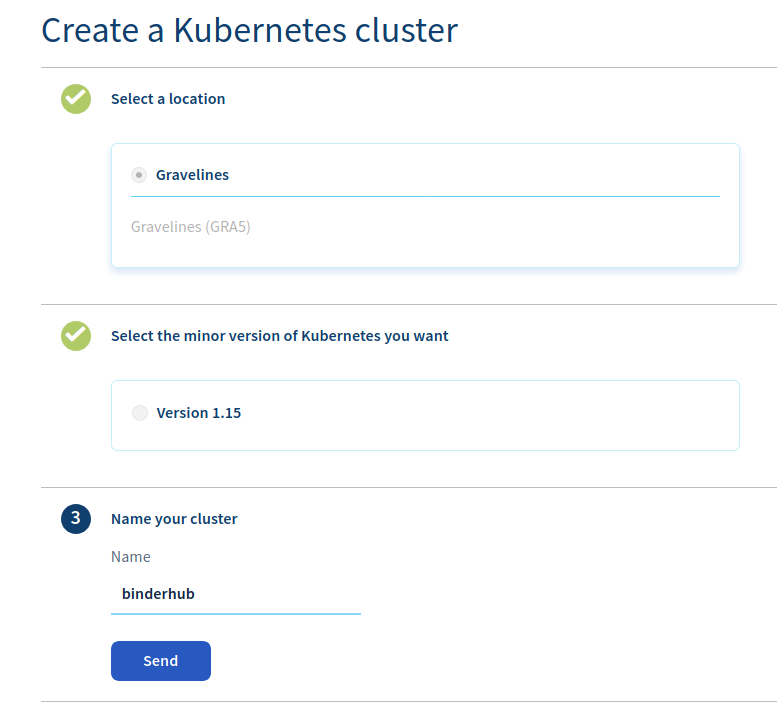Select the Gravelines location radio button
The image size is (777, 723).
click(x=139, y=175)
